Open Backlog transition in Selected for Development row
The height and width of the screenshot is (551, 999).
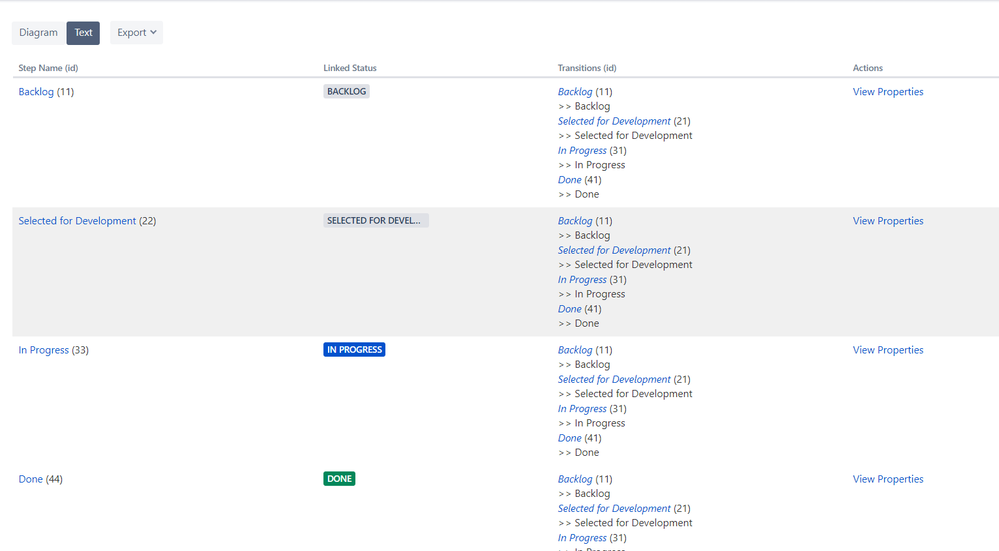coord(575,221)
